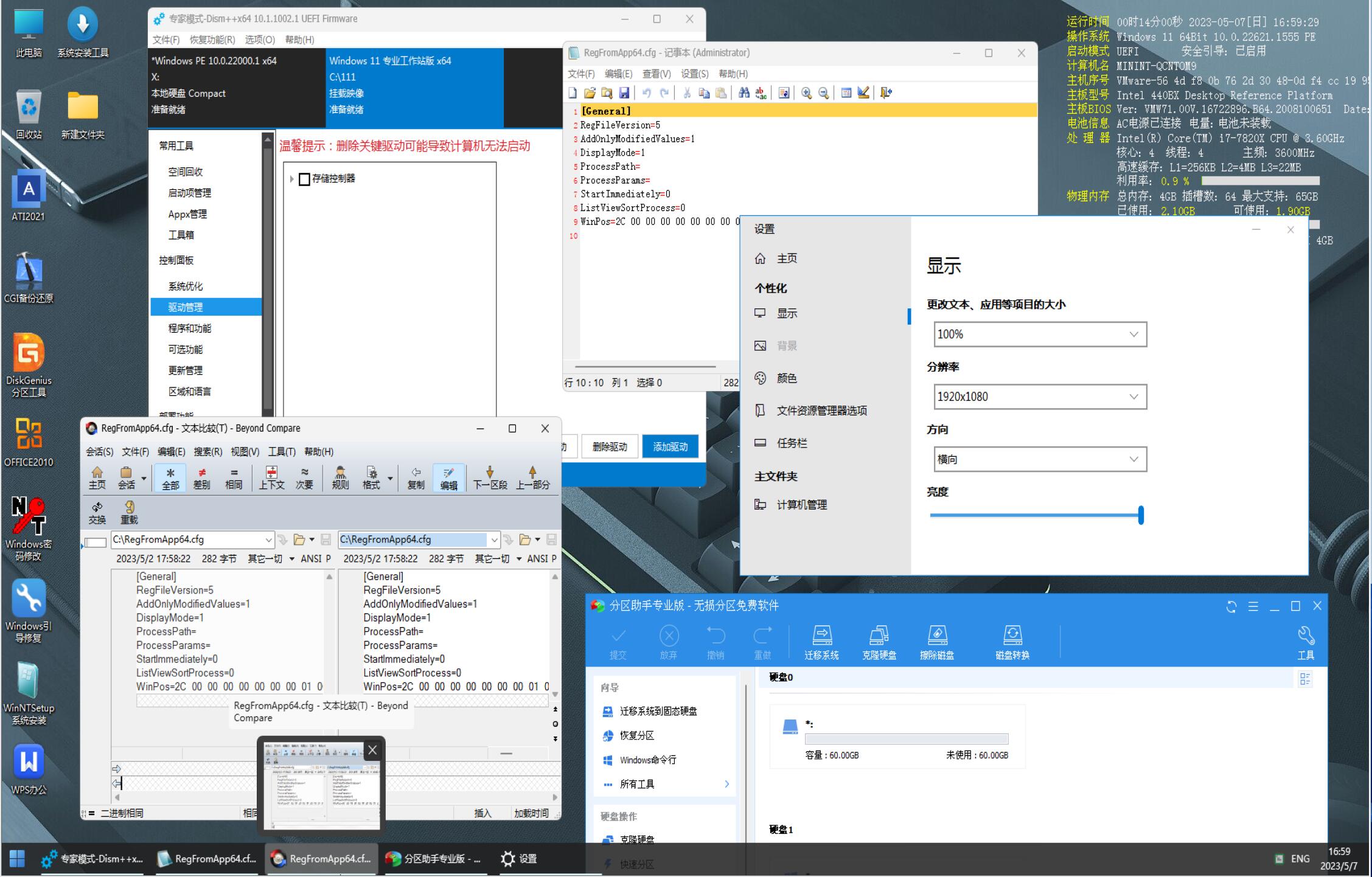This screenshot has width=1372, height=877.
Task: Adjust the 亮度 brightness slider handle
Action: [1141, 515]
